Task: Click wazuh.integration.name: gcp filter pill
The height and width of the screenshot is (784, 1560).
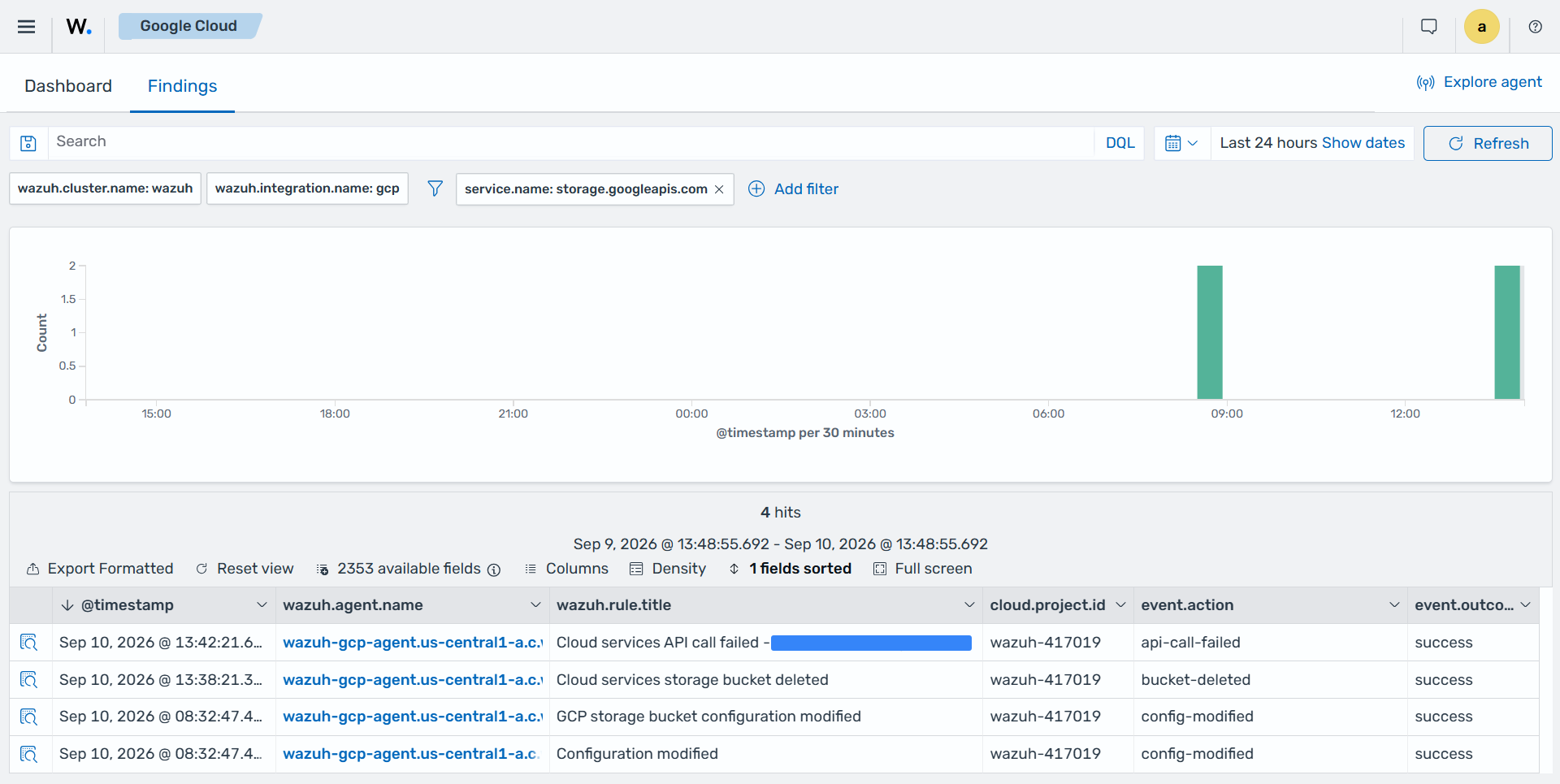Action: tap(307, 188)
